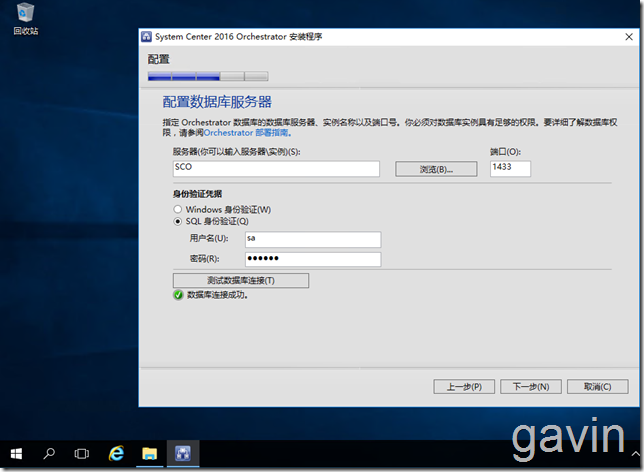Click the port 1433 input field
644x472 pixels.
coord(510,169)
